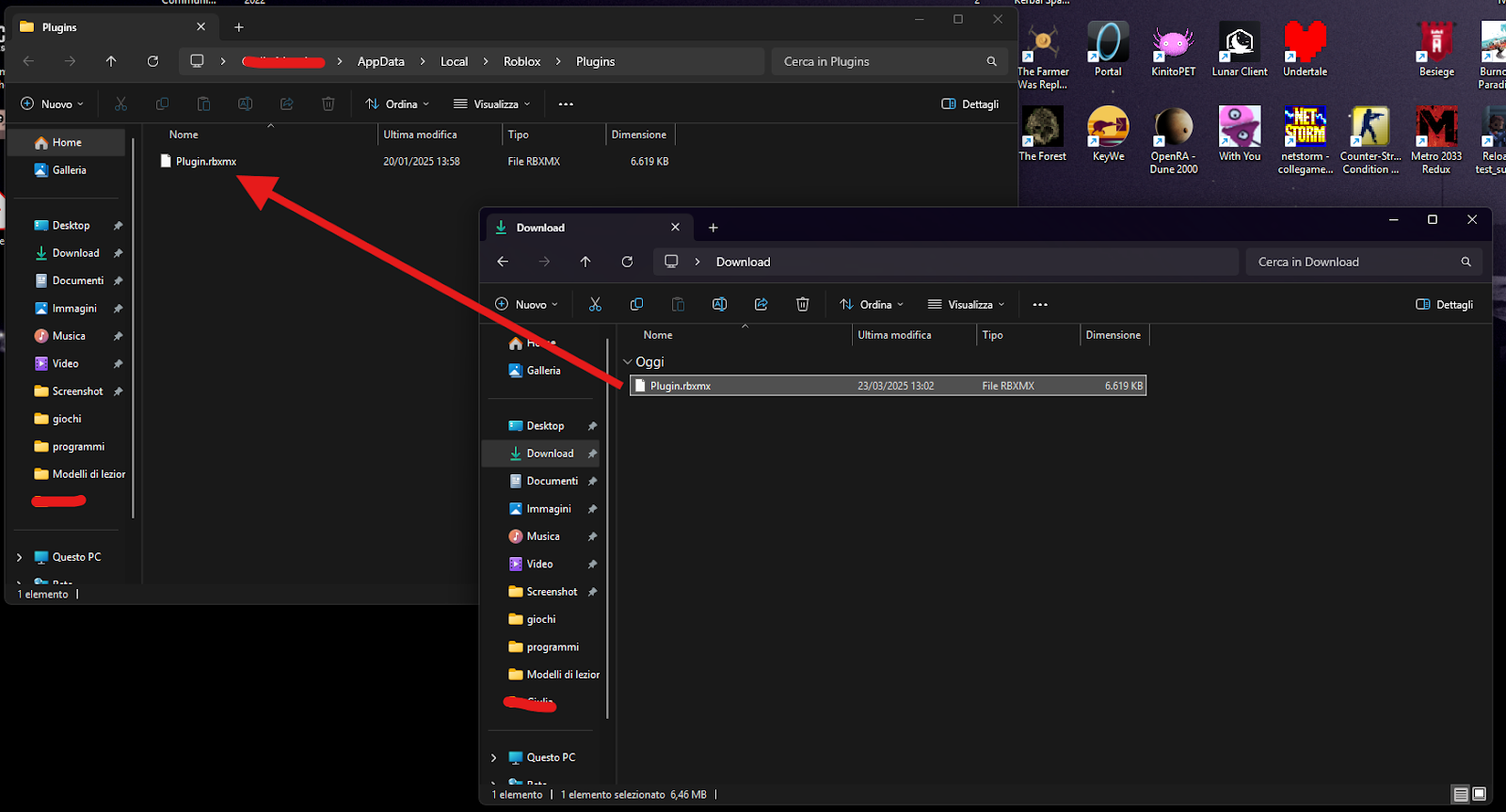The image size is (1506, 812).
Task: Open the Nuovo button in Download window
Action: click(x=527, y=304)
